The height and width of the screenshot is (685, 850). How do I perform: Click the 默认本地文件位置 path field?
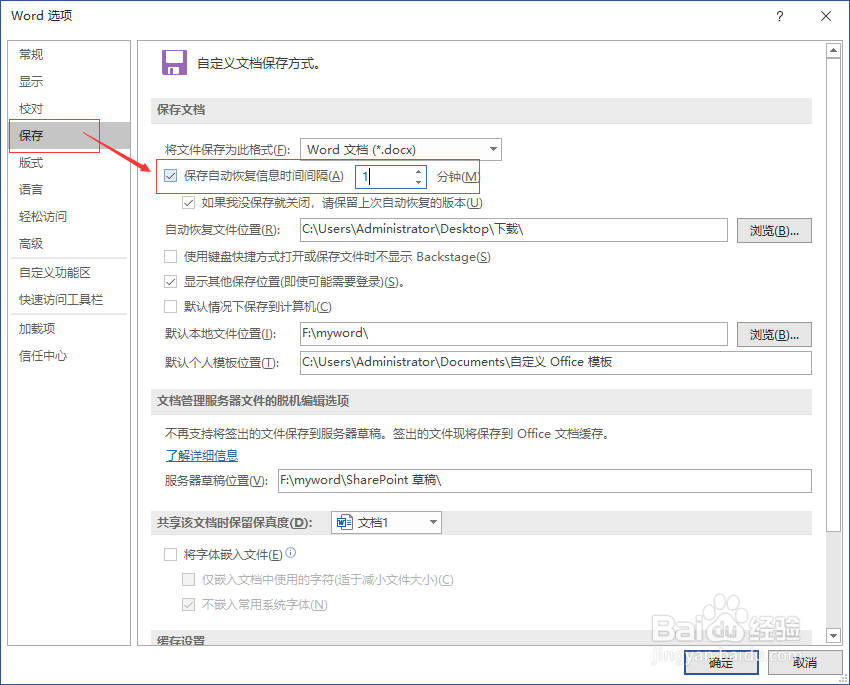pos(514,334)
